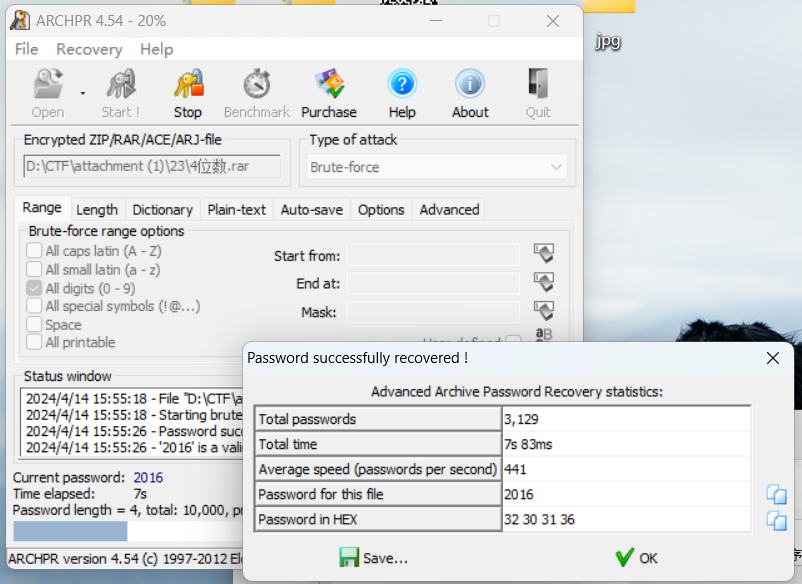Switch to the Dictionary tab
802x584 pixels.
[x=163, y=210]
